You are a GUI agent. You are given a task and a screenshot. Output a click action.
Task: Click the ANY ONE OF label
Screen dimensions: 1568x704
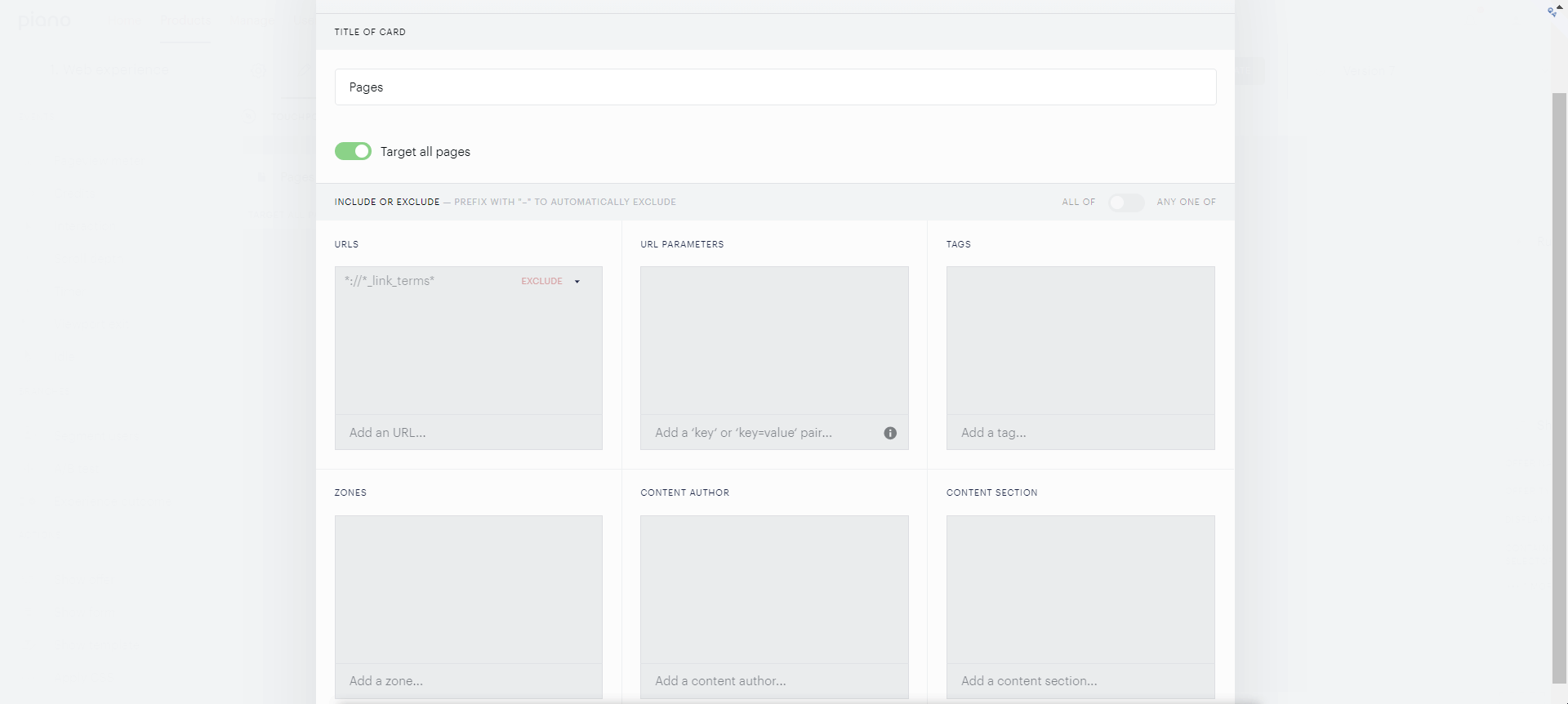[x=1186, y=203]
